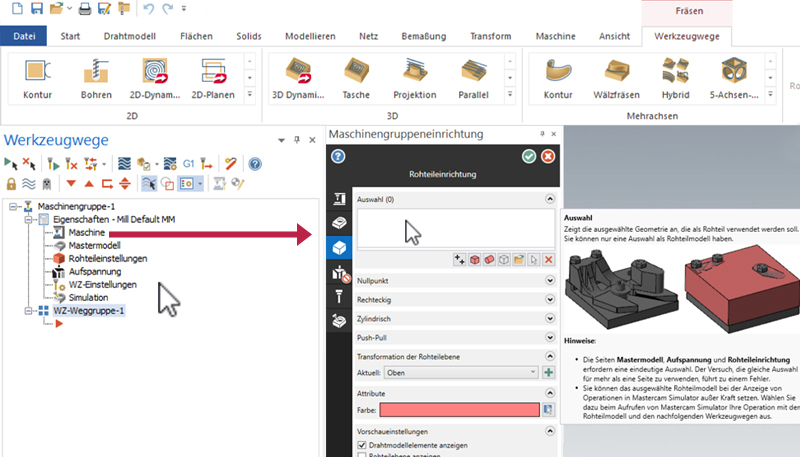Open the Datei menu tab

(24, 36)
